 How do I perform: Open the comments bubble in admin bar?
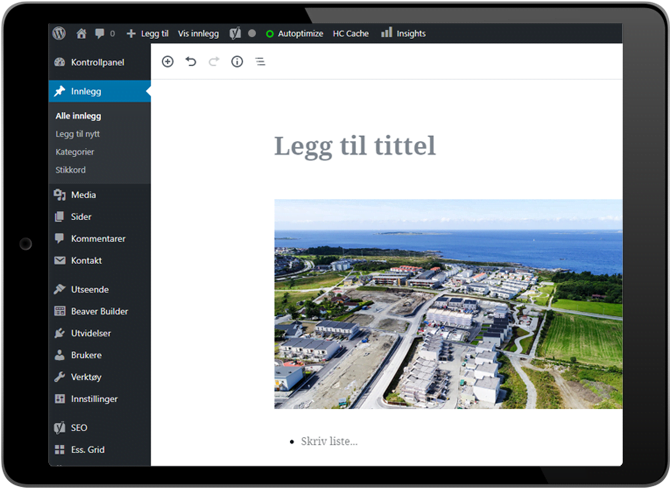tap(103, 33)
